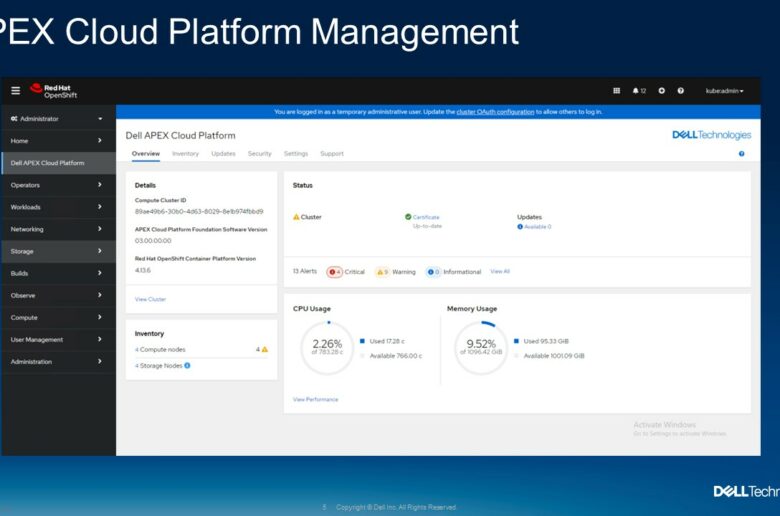Click the Storage Nodes info icon
This screenshot has height=516, width=780.
[x=187, y=365]
